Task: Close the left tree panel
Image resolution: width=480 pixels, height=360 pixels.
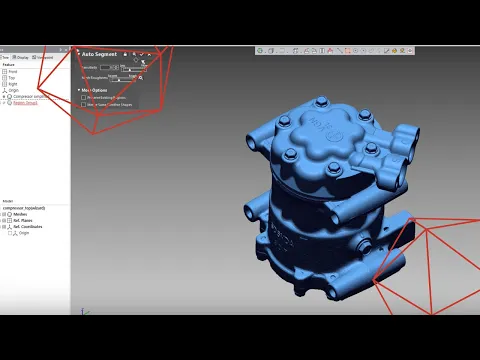Action: click(66, 50)
